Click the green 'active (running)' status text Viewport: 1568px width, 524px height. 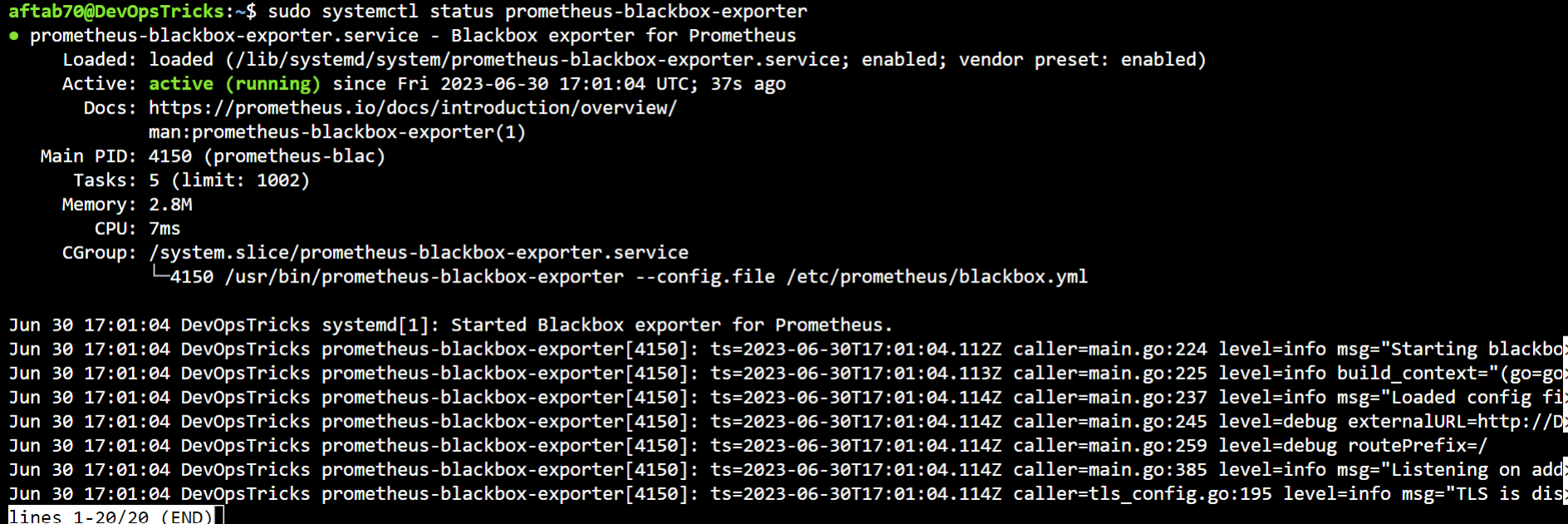click(234, 84)
